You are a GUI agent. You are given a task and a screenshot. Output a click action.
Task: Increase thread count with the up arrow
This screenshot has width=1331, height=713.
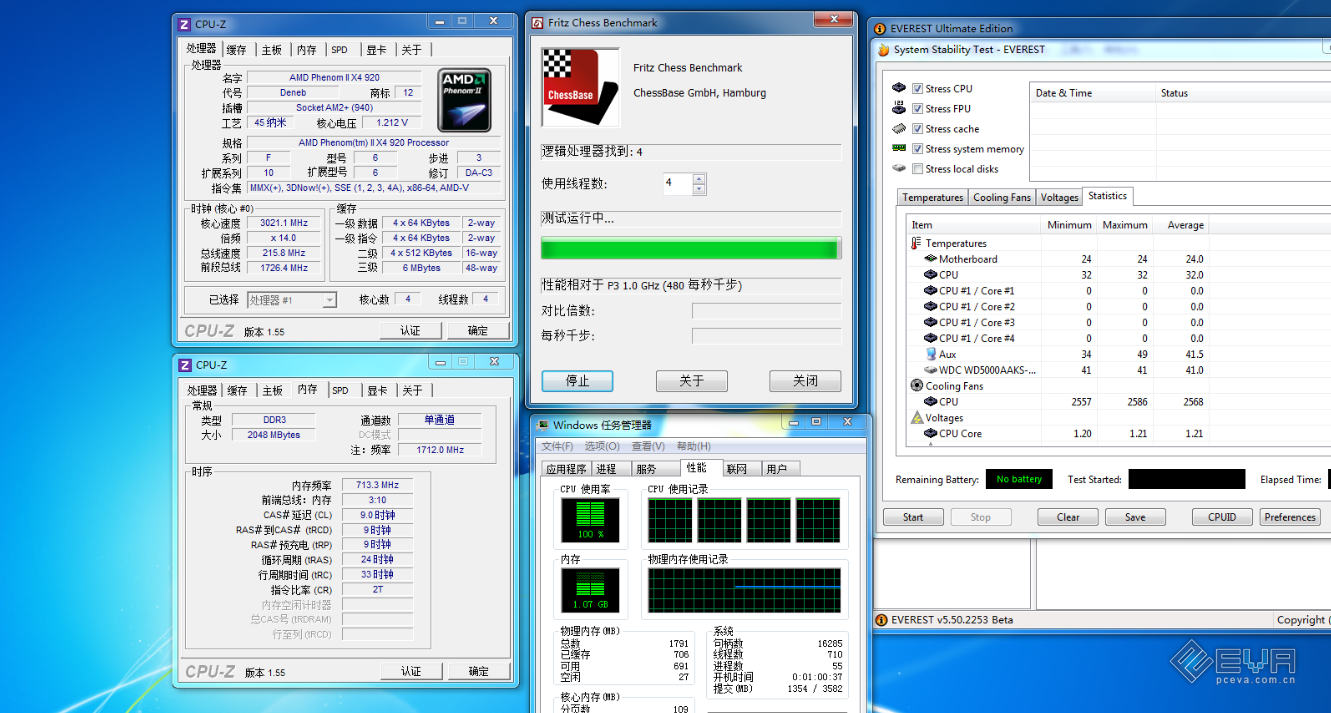pos(699,179)
